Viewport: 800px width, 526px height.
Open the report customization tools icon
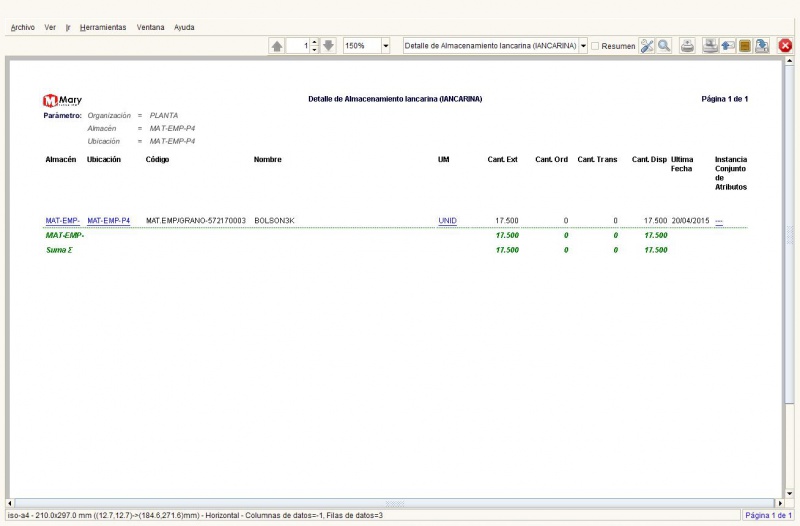[x=647, y=46]
